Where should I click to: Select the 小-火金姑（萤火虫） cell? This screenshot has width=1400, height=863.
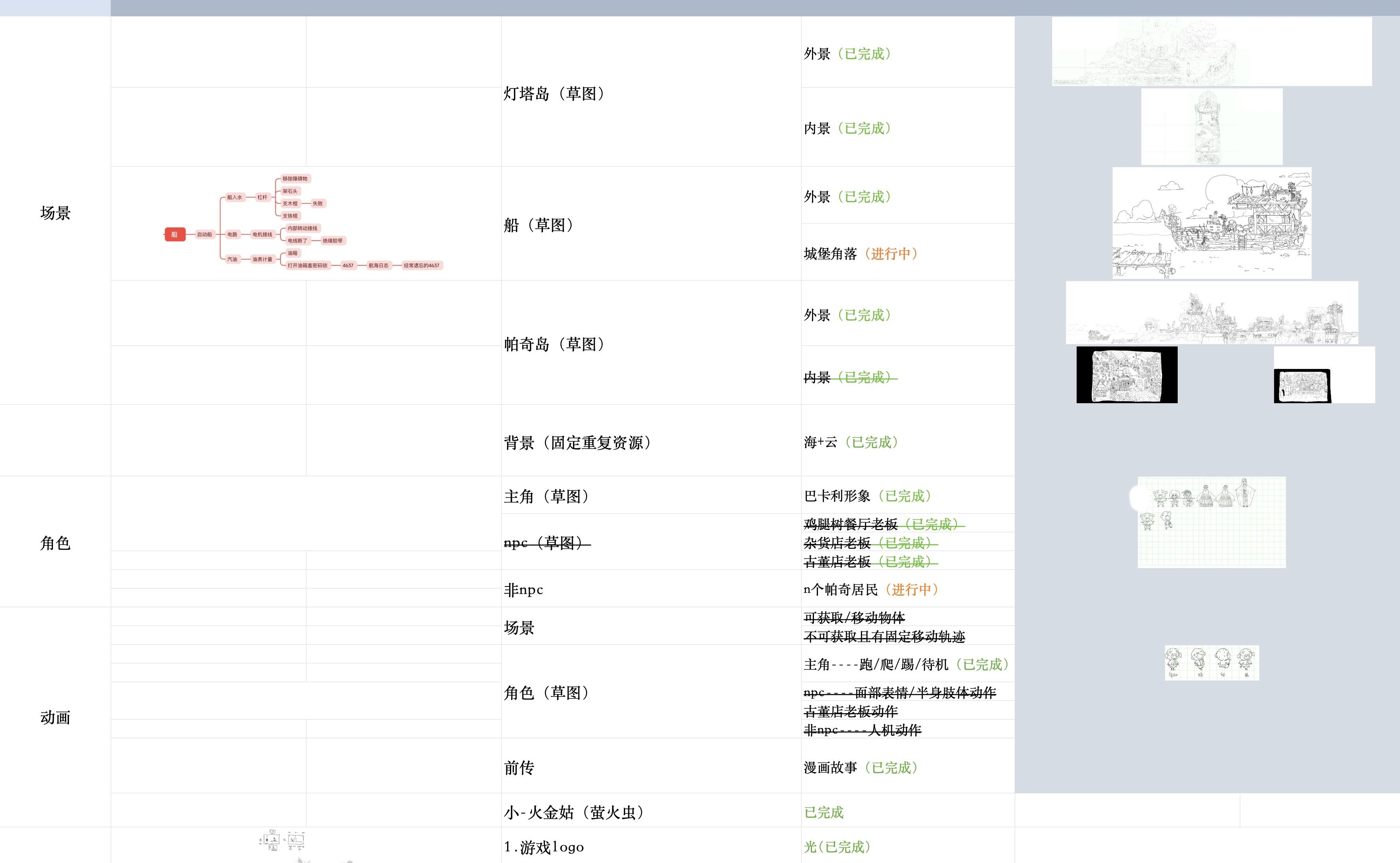point(651,810)
